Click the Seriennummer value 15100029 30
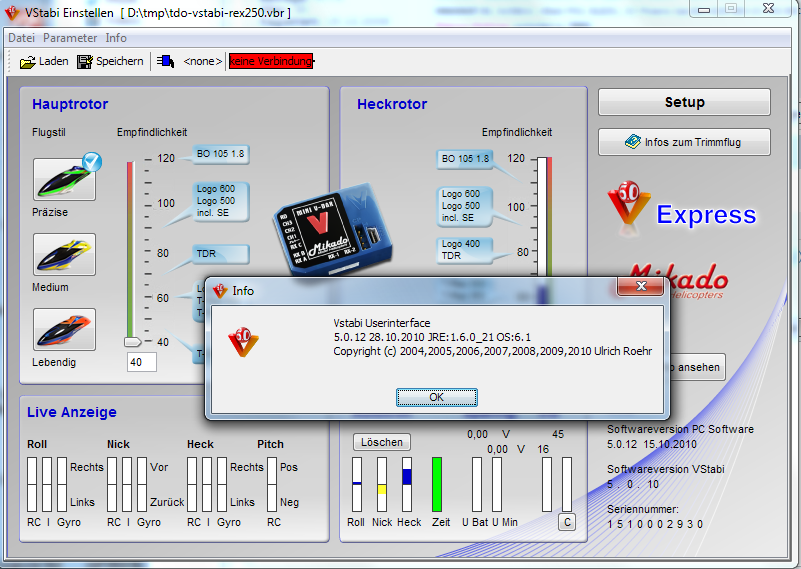Viewport: 801px width, 569px height. click(x=655, y=524)
